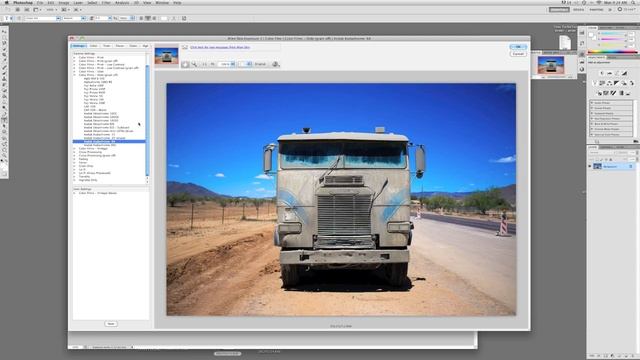Viewport: 640px width, 360px height.
Task: Collapse Color Films - Slide (grain off) category
Action: click(75, 75)
